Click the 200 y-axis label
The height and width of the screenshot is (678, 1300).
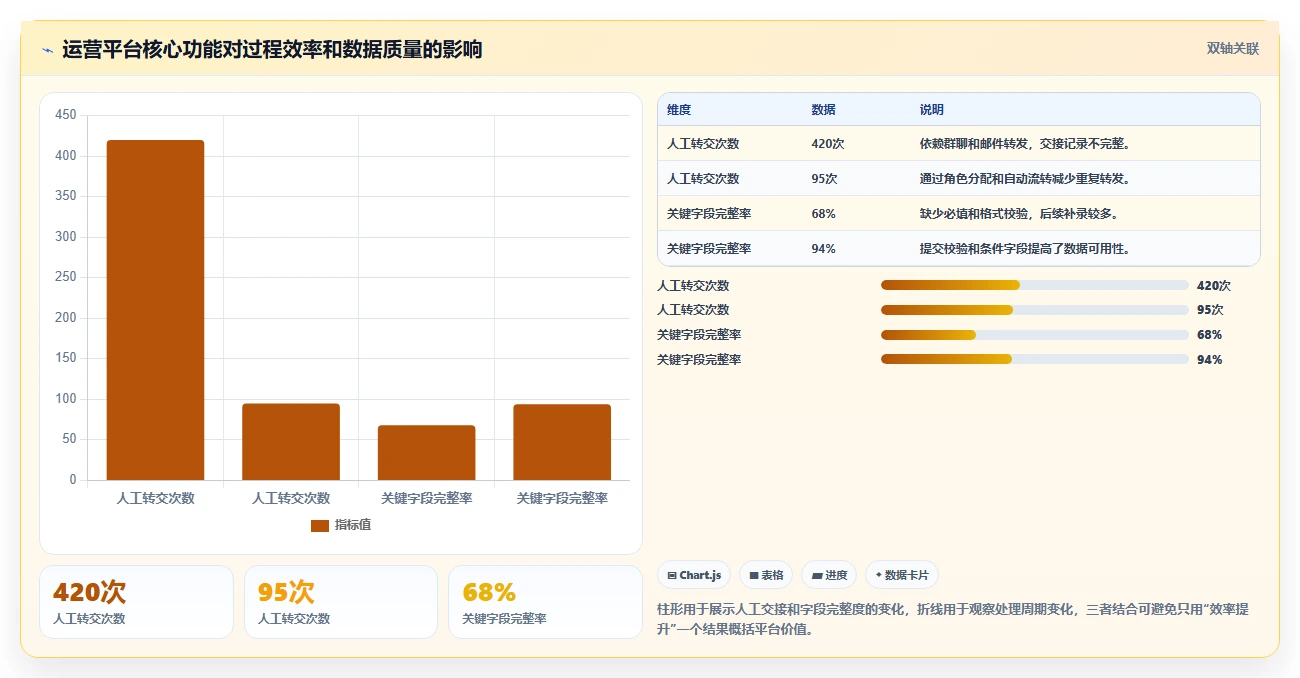click(66, 318)
